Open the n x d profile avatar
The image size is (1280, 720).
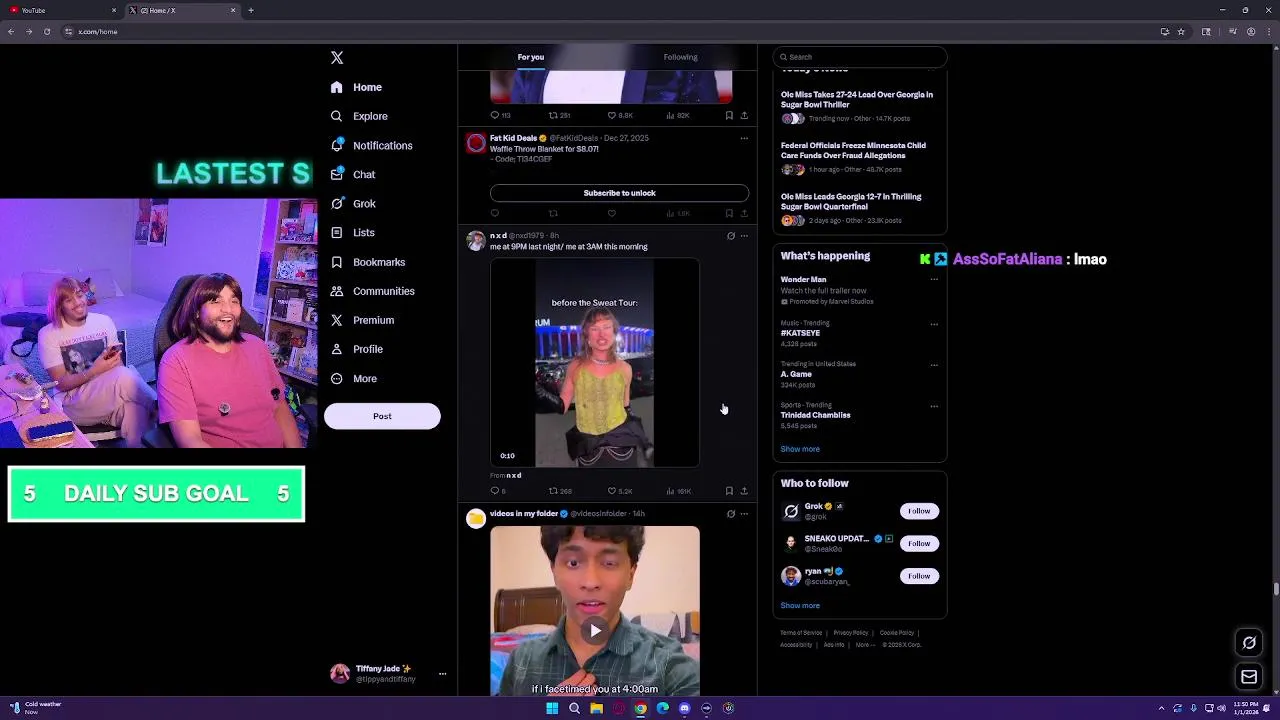pyautogui.click(x=476, y=241)
